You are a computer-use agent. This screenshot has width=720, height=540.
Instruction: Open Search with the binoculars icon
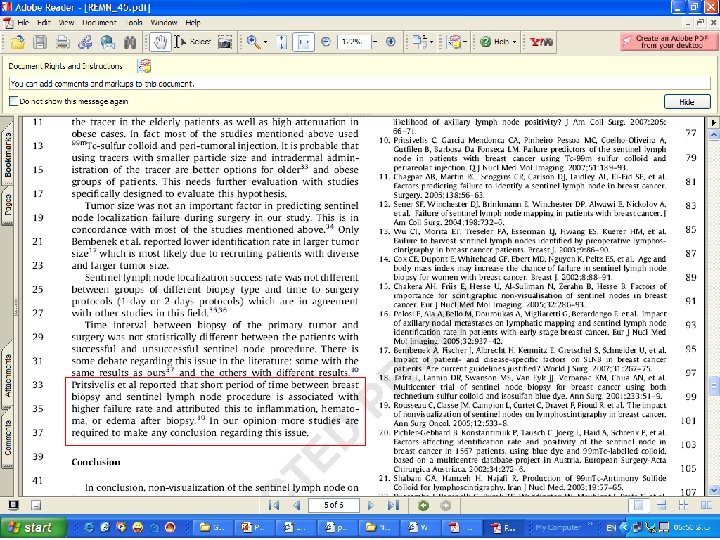click(130, 42)
